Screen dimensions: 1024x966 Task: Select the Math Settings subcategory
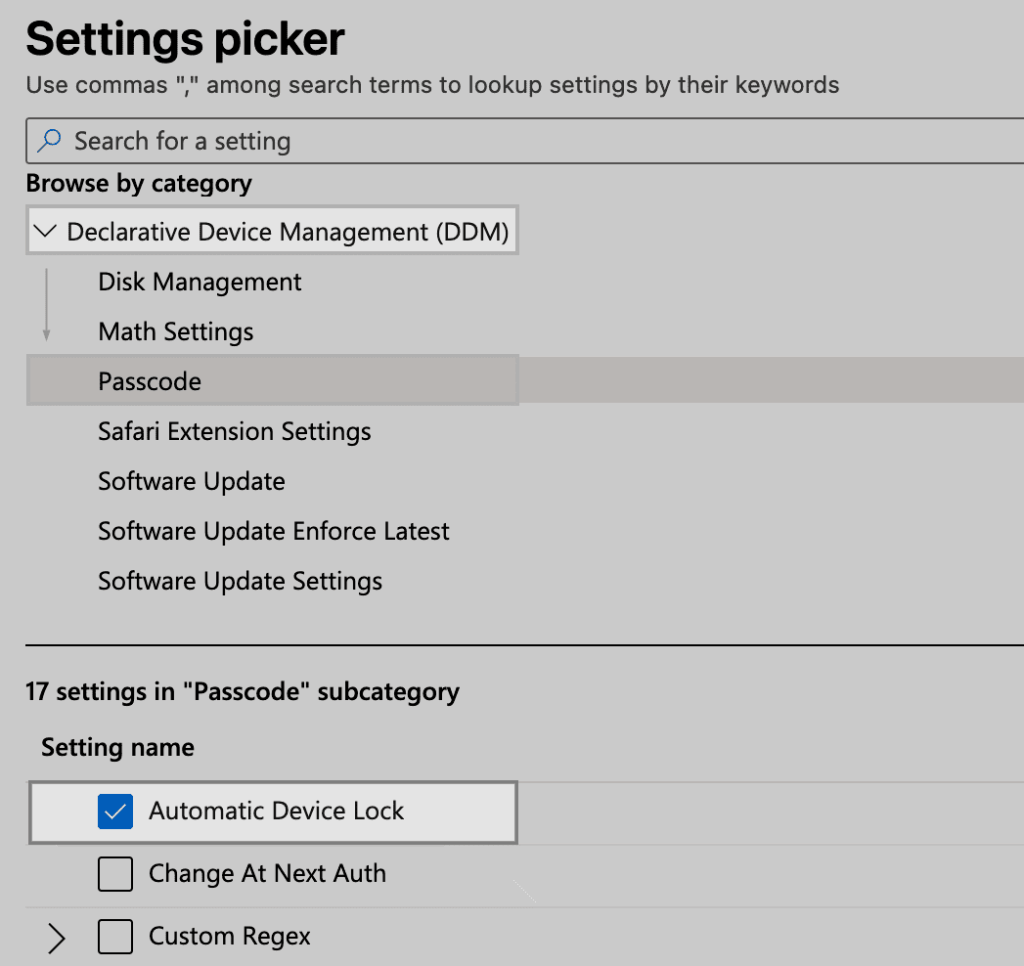pos(176,332)
